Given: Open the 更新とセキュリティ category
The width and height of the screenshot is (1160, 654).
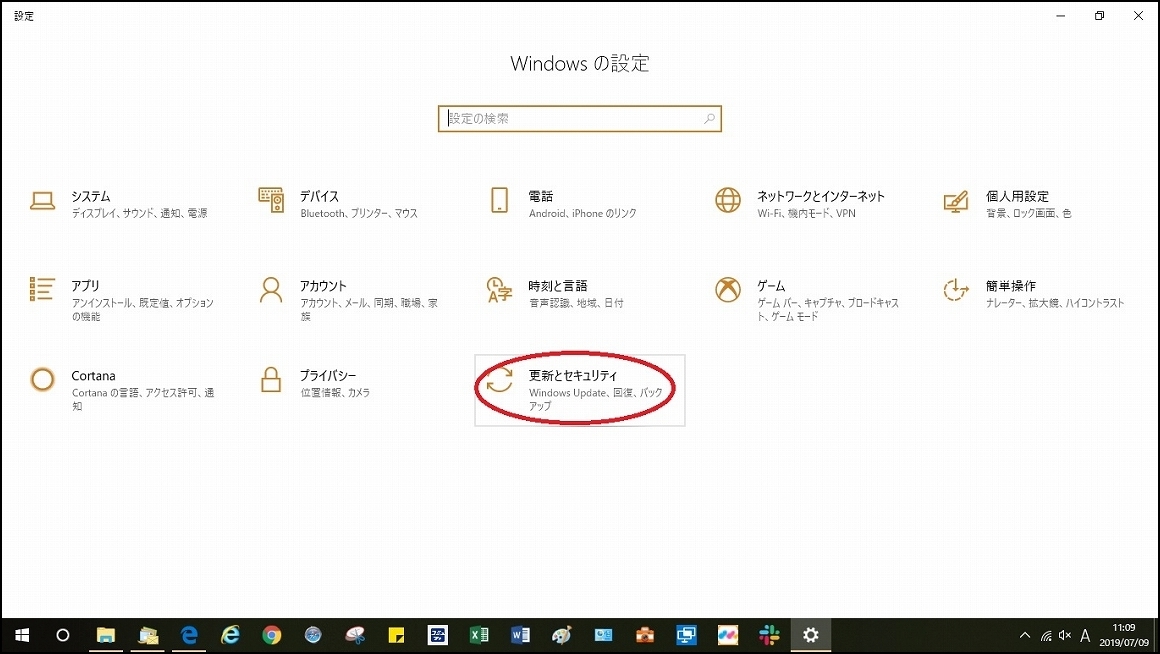Looking at the screenshot, I should click(x=580, y=390).
